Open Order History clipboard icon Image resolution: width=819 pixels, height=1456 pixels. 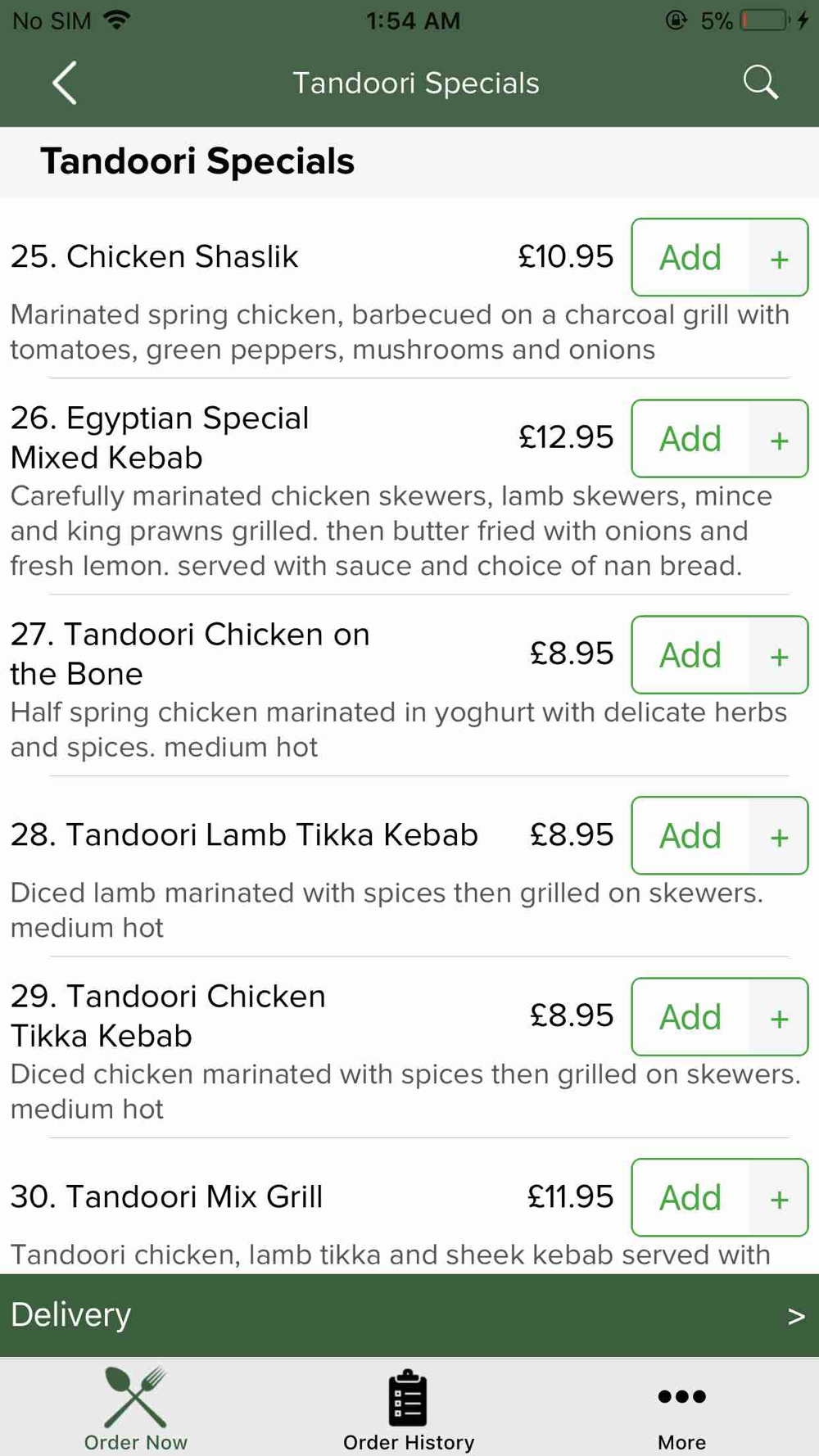tap(407, 1397)
